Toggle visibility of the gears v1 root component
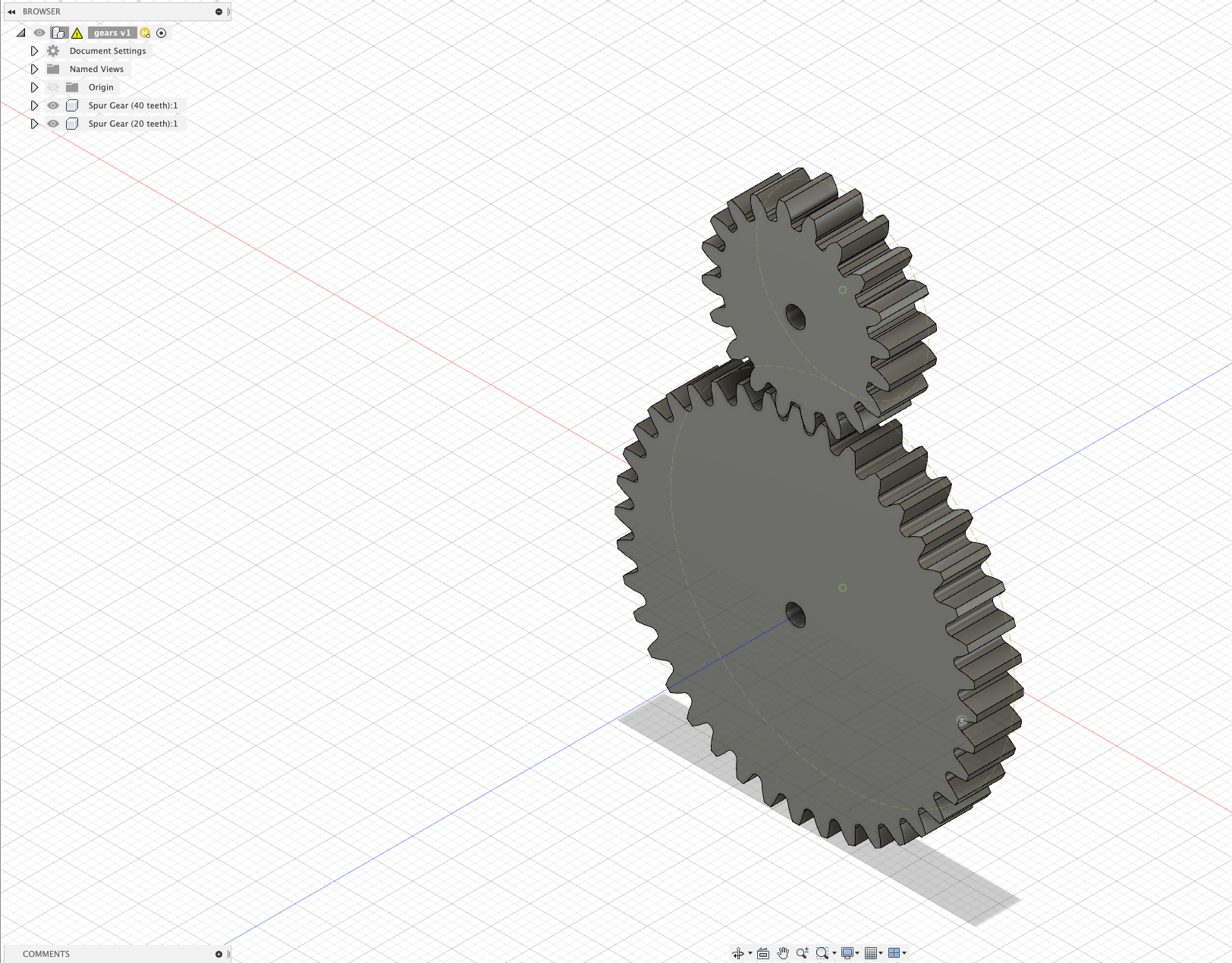The height and width of the screenshot is (963, 1232). pos(39,33)
